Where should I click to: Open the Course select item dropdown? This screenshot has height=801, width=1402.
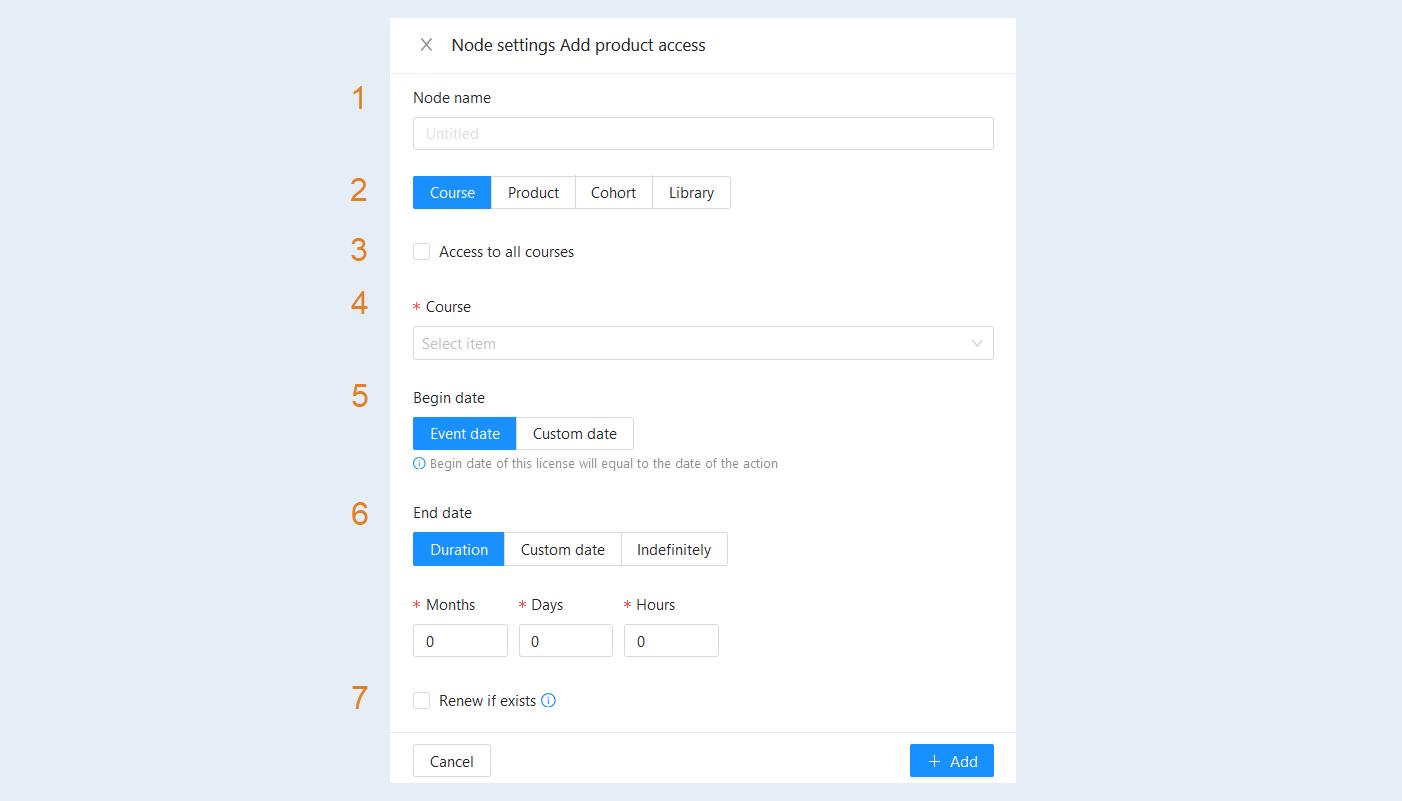(x=703, y=343)
